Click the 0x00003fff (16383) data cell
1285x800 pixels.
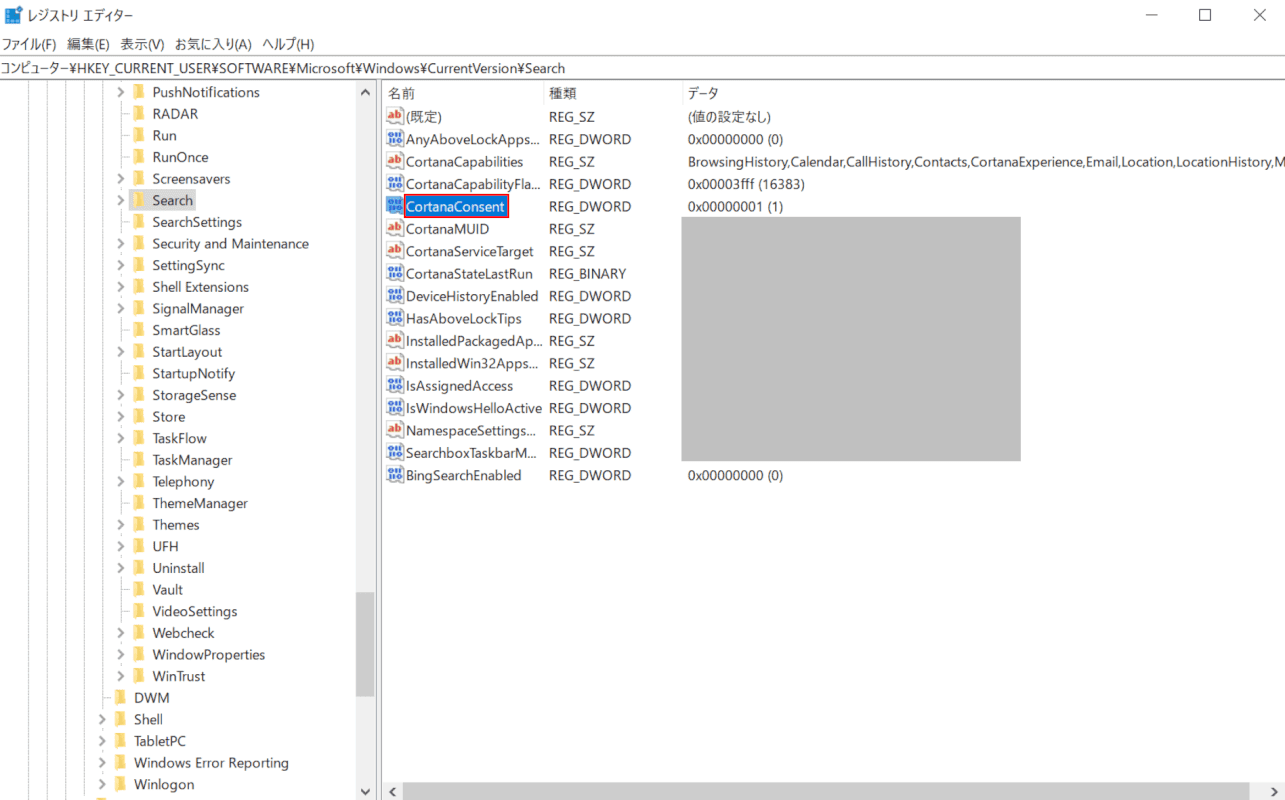click(746, 184)
